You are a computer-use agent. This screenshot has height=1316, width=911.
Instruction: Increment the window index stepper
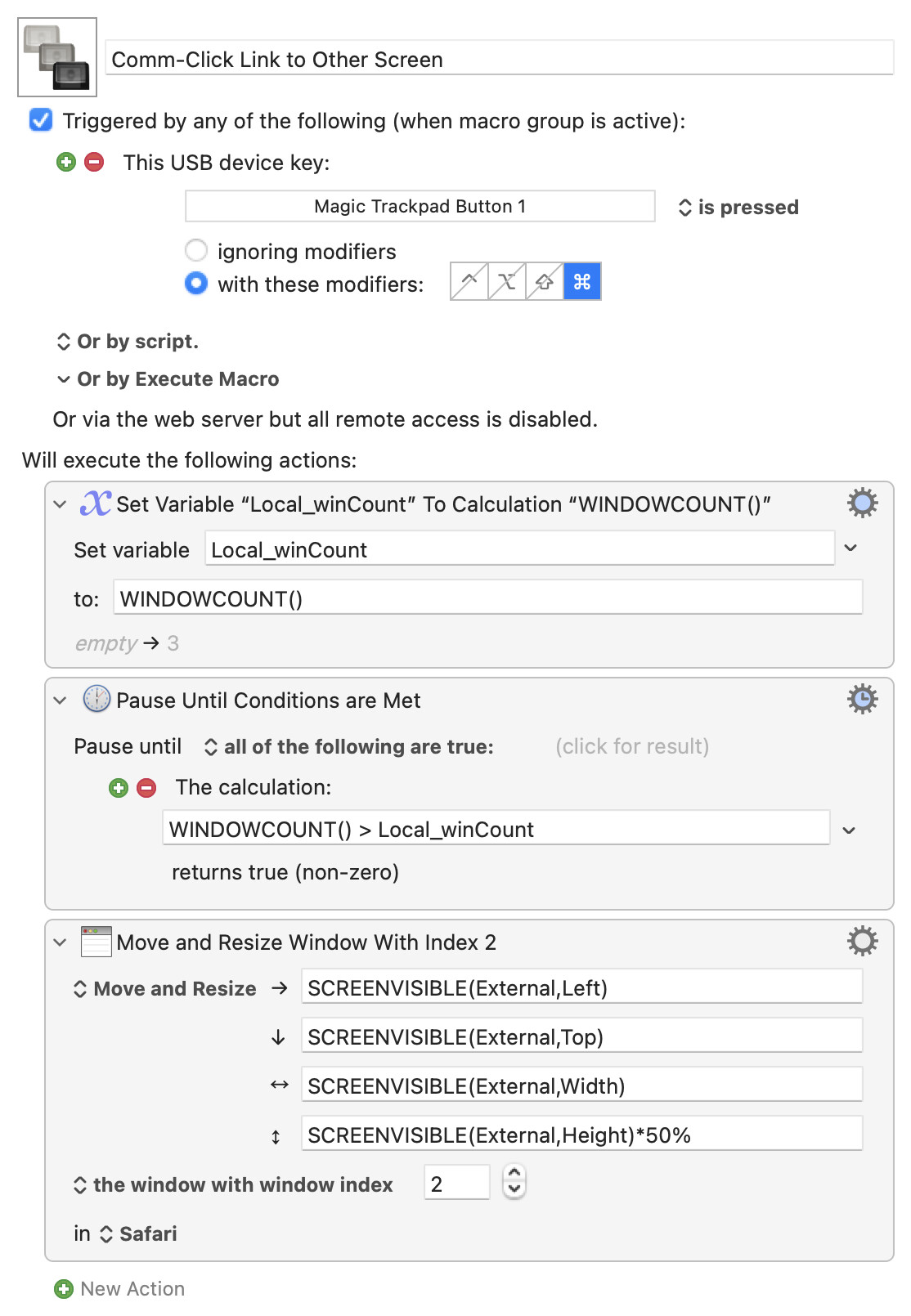point(514,1173)
